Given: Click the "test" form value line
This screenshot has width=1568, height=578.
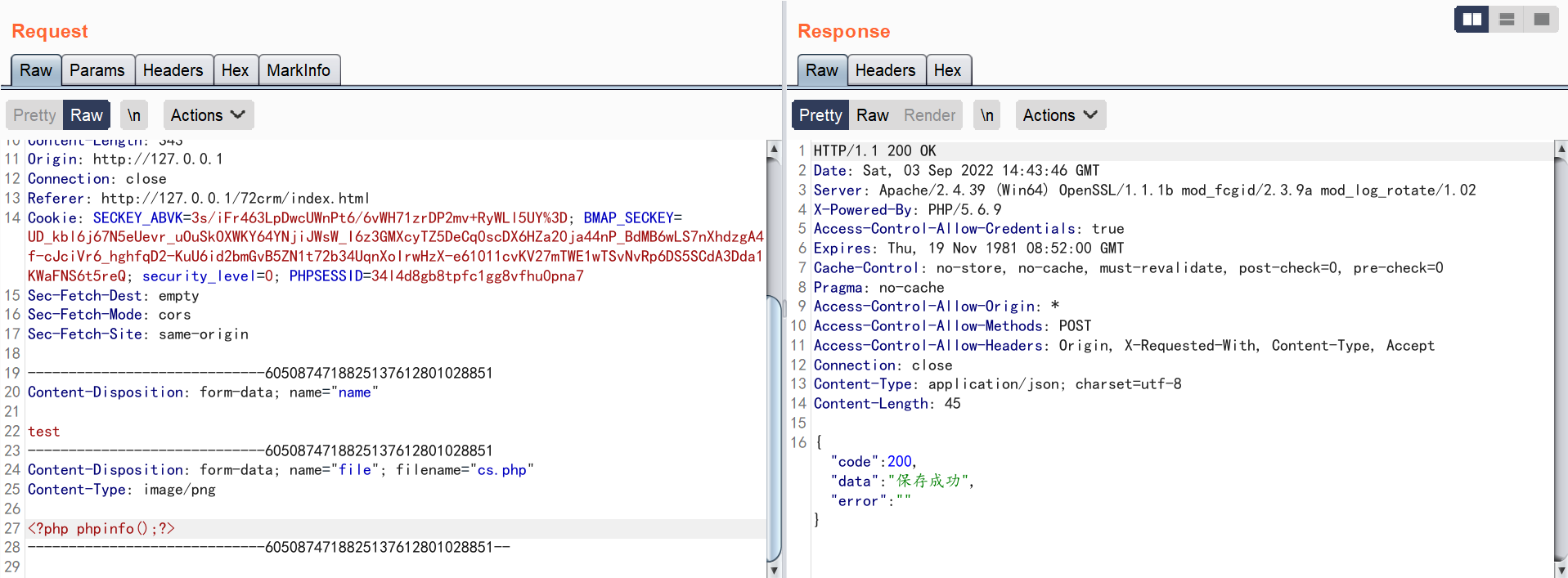Looking at the screenshot, I should point(43,432).
